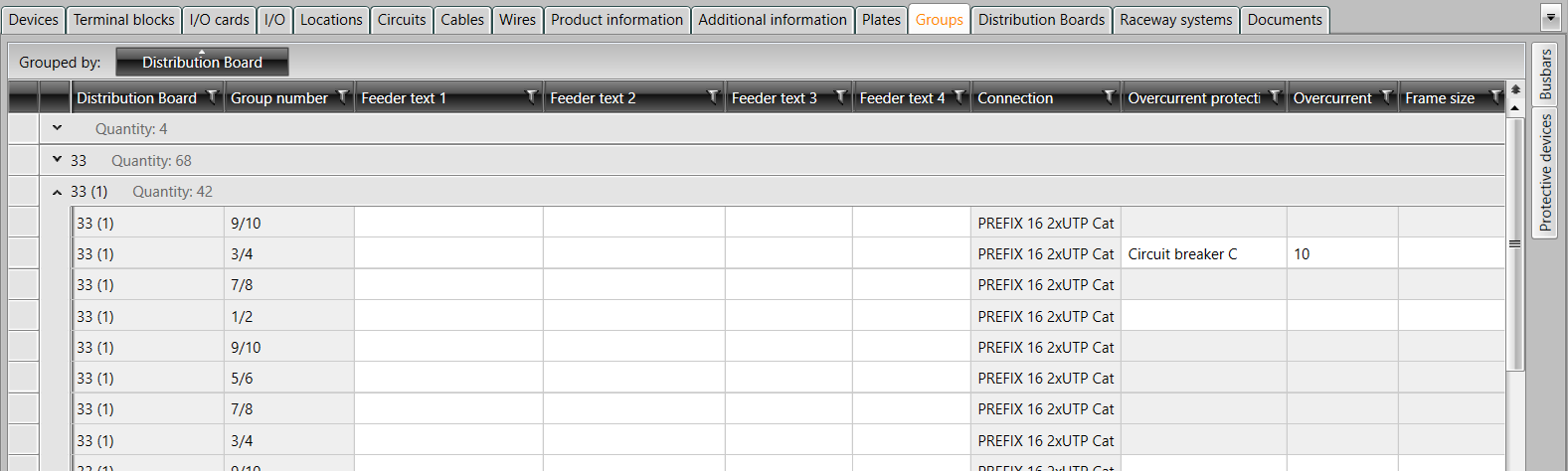Viewport: 1568px width, 471px height.
Task: Open filter for Feeder text 4 column
Action: point(959,96)
